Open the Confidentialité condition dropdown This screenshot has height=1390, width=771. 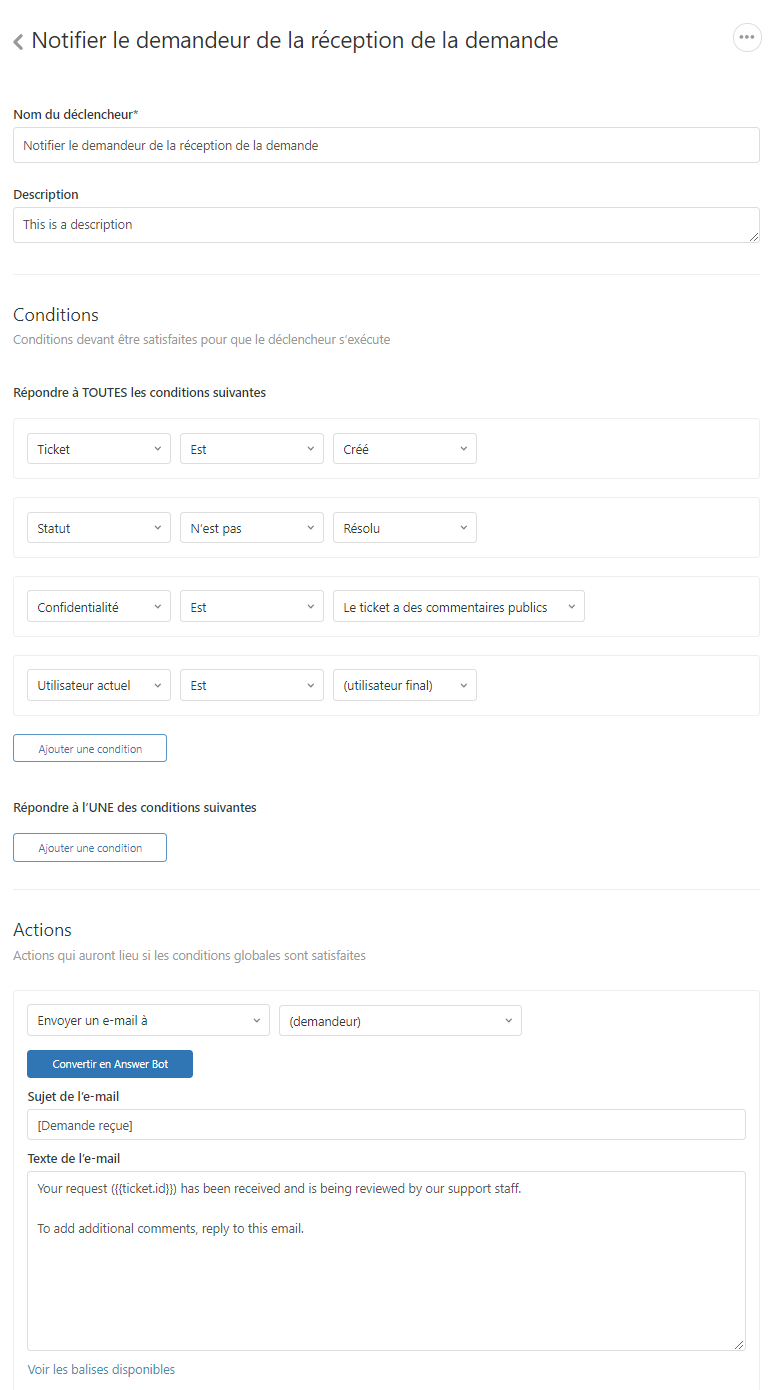99,607
